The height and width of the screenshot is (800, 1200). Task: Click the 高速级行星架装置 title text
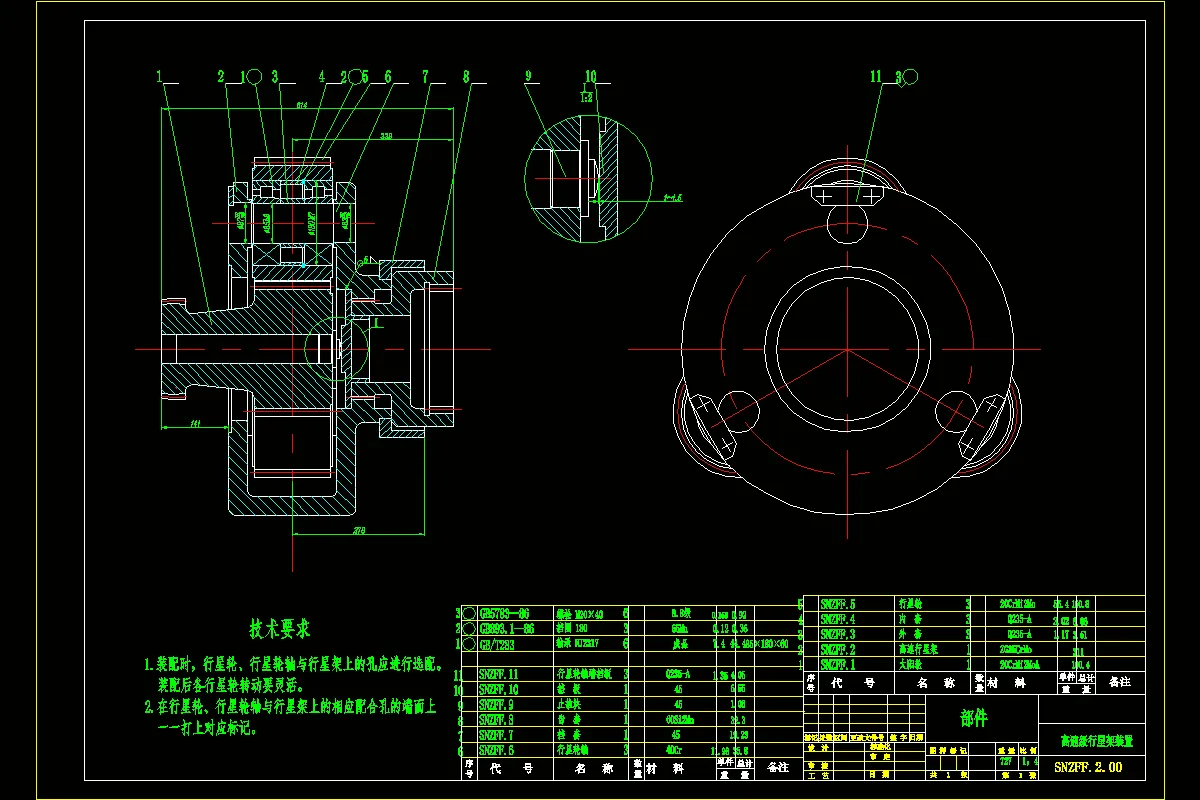tap(1097, 741)
